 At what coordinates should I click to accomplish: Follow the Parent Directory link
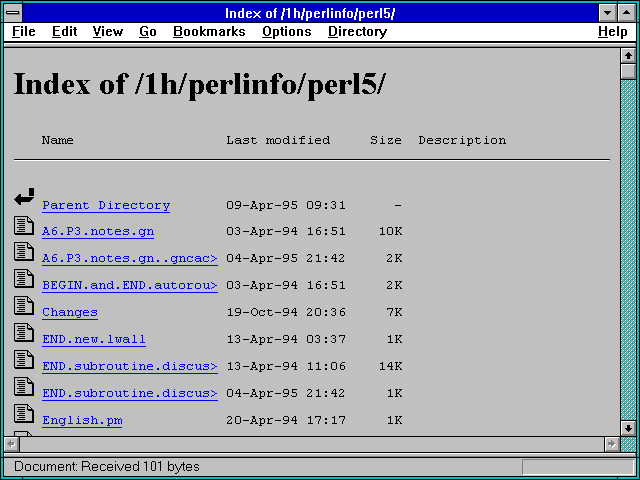point(106,205)
